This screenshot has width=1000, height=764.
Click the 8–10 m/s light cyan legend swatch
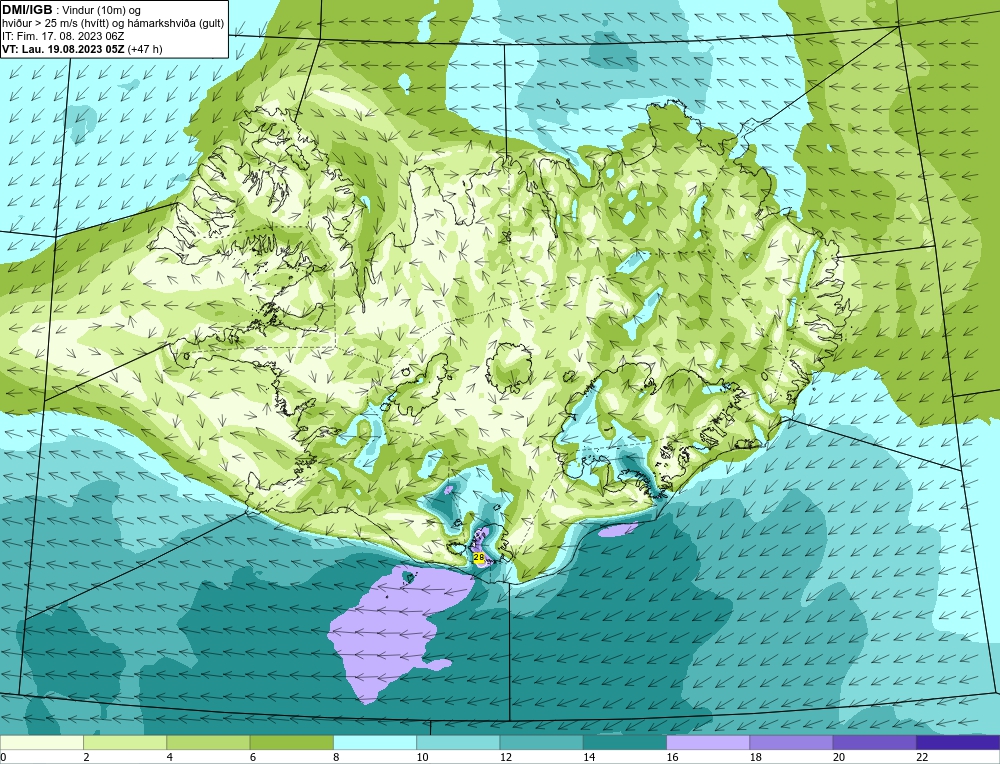coord(375,743)
